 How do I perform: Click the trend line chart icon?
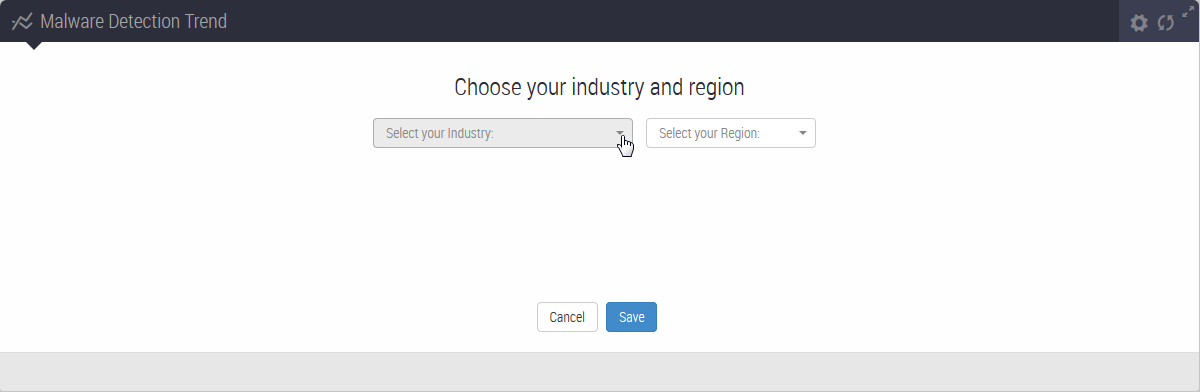tap(22, 21)
